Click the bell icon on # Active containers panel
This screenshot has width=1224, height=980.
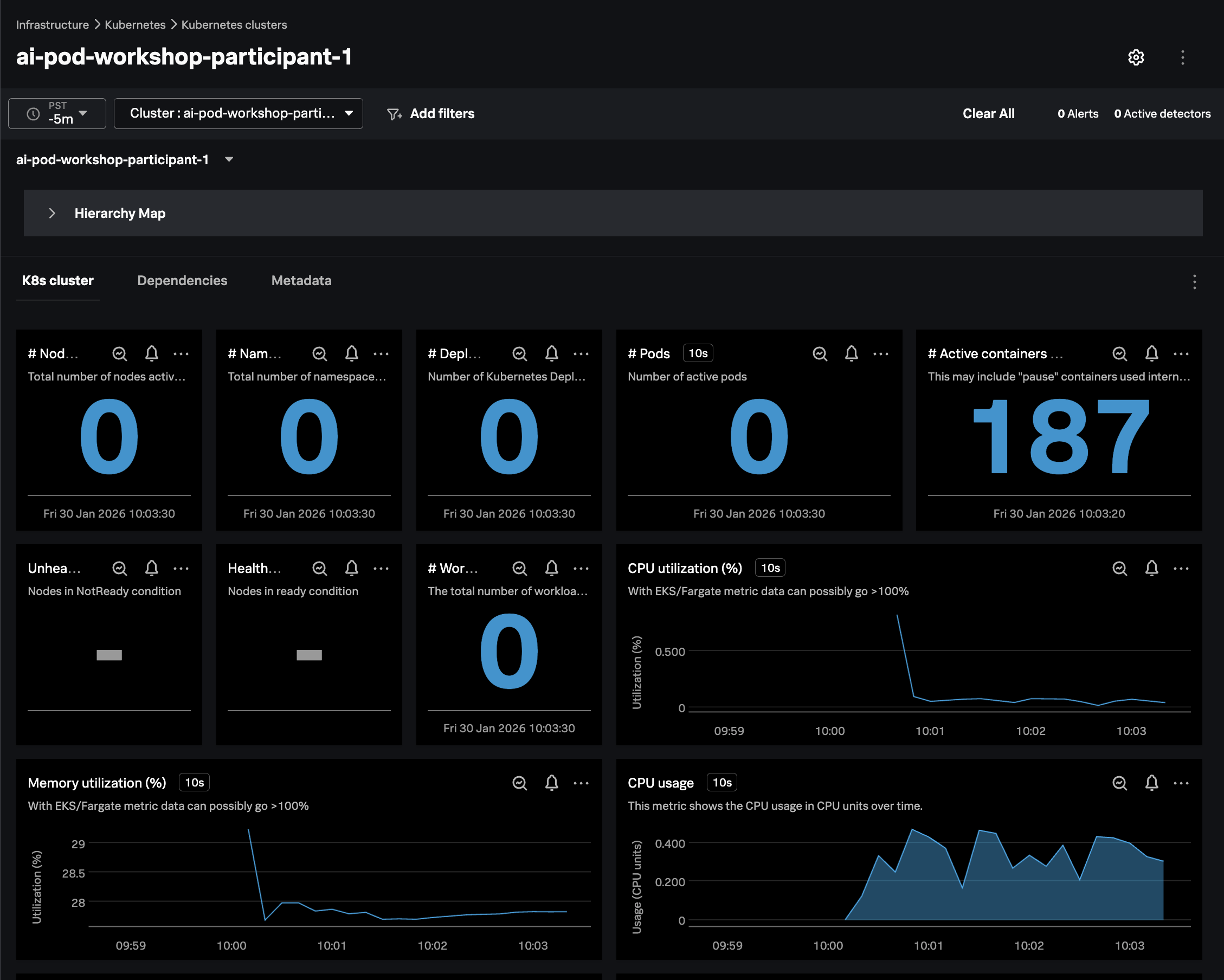1152,353
